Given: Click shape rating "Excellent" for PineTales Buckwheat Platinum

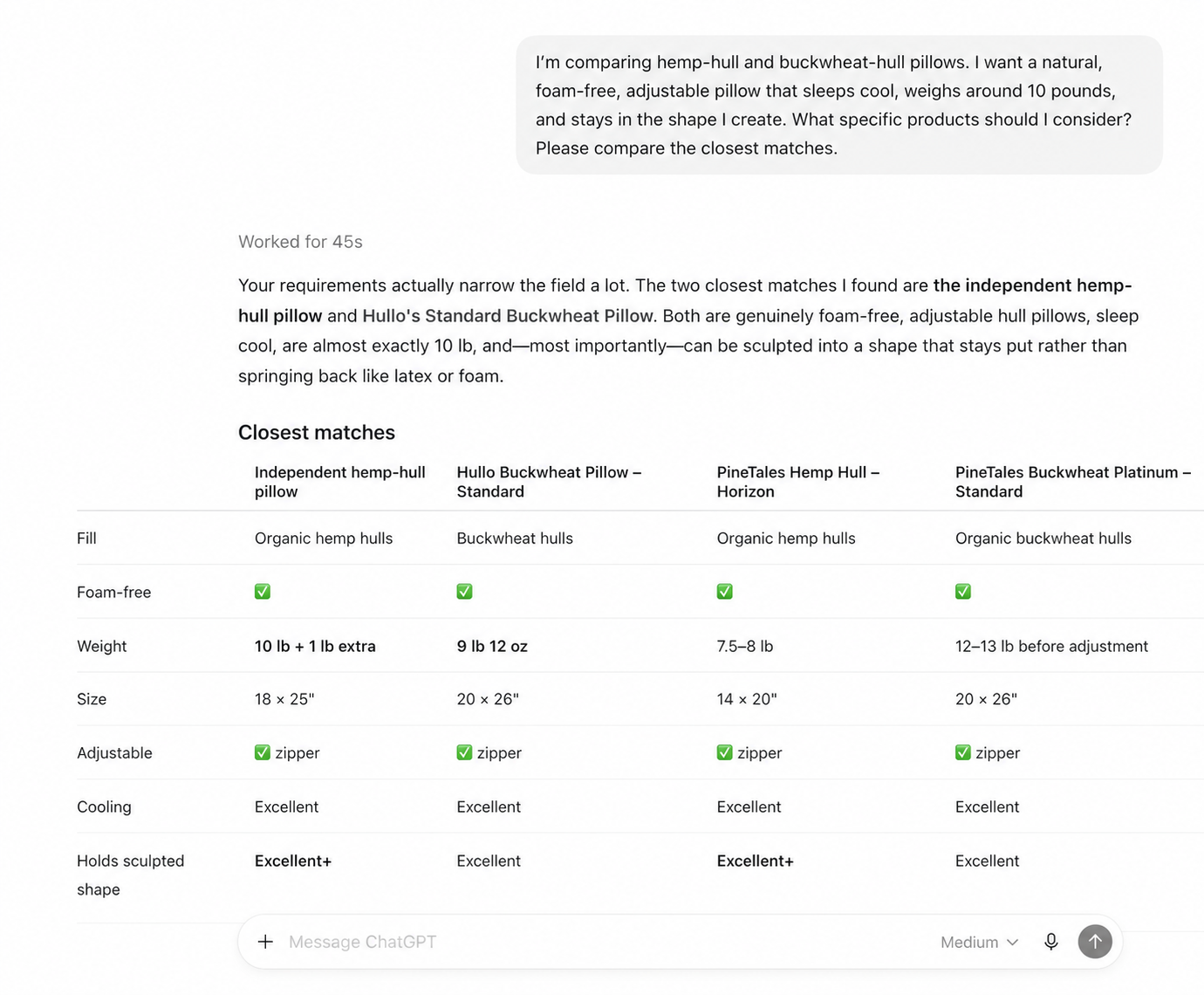Looking at the screenshot, I should tap(987, 861).
